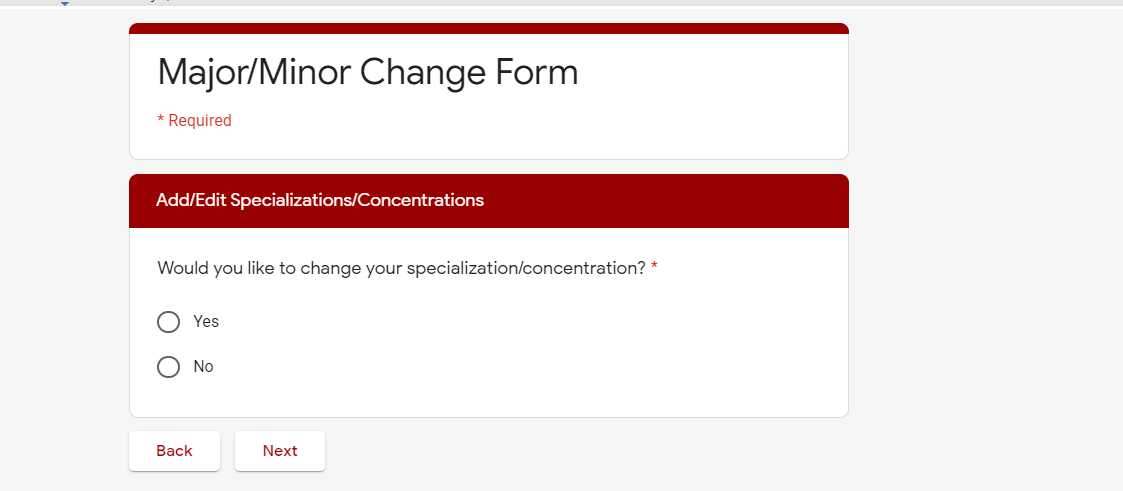Screen dimensions: 1123x491
Task: Click the red asterisk before "Required"
Action: [x=160, y=119]
